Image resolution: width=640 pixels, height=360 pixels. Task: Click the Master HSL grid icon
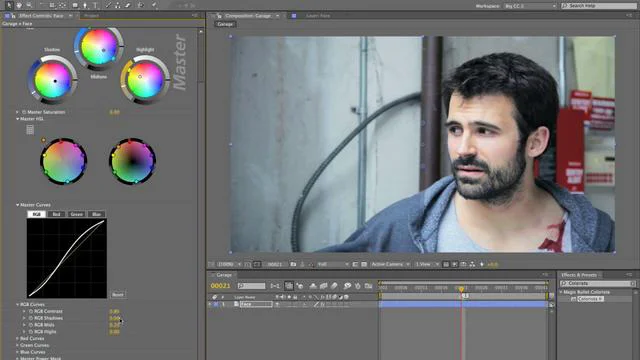click(30, 130)
